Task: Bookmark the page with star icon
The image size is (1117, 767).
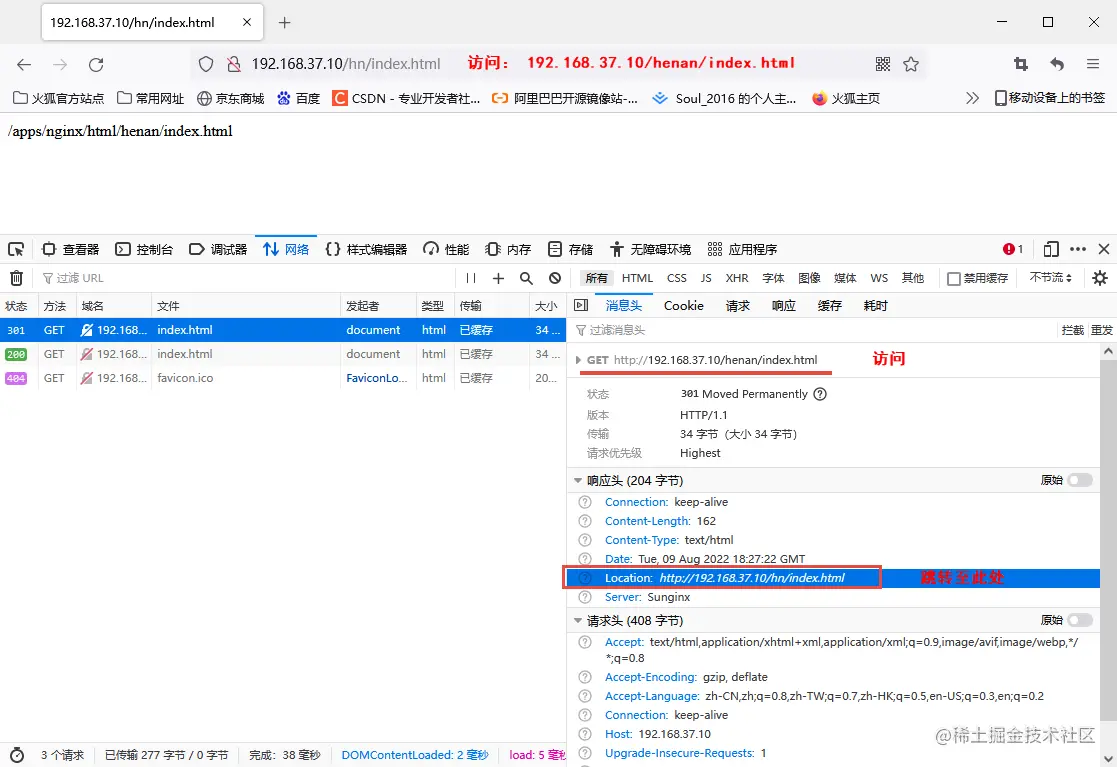Action: point(911,63)
